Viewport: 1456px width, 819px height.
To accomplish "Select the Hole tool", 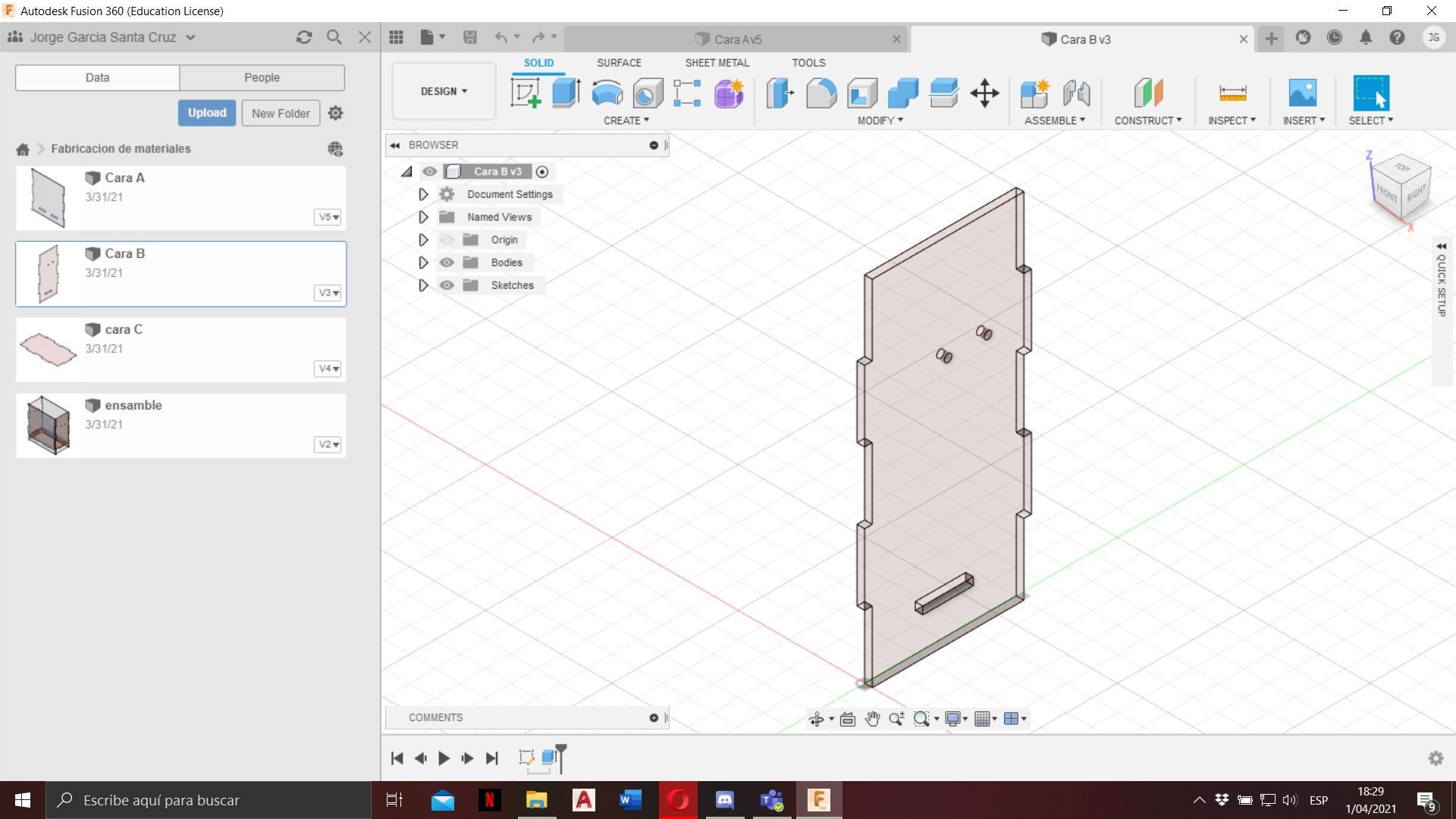I will pos(648,93).
